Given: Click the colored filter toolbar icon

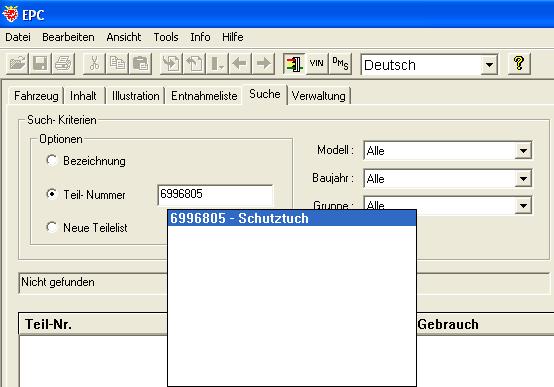Looking at the screenshot, I should tap(294, 64).
